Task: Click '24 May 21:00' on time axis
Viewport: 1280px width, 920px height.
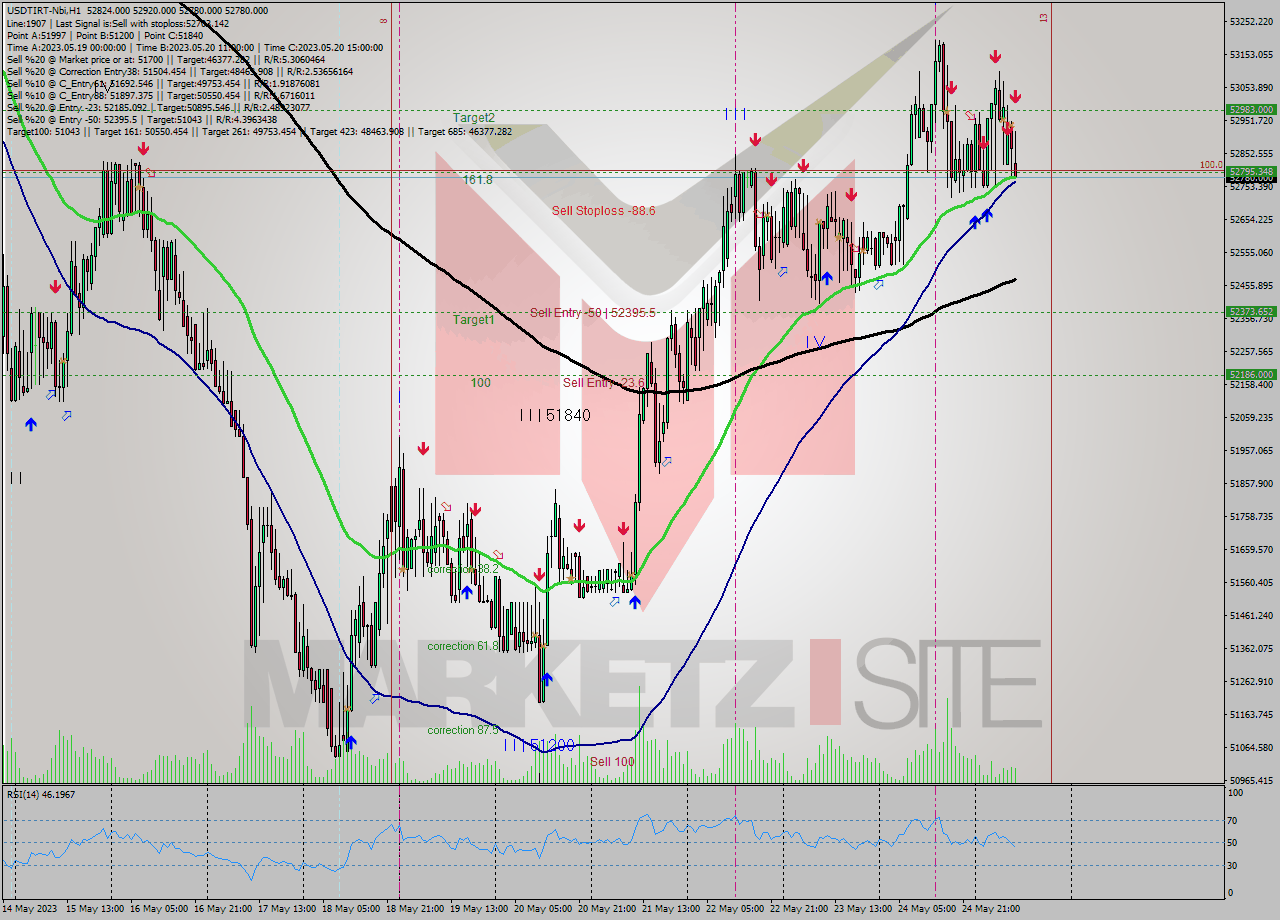Action: click(x=992, y=908)
